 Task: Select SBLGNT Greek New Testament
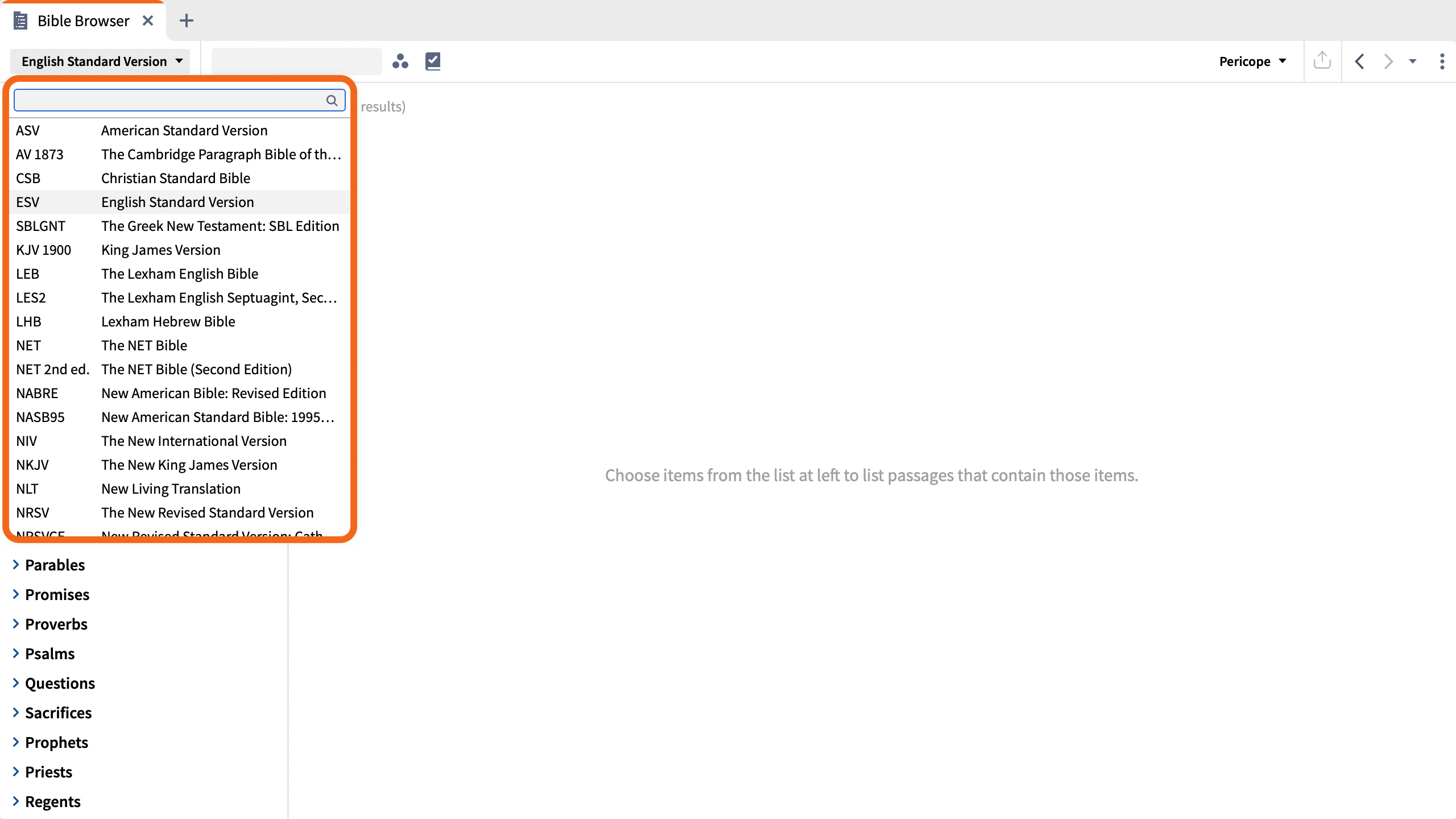(180, 226)
